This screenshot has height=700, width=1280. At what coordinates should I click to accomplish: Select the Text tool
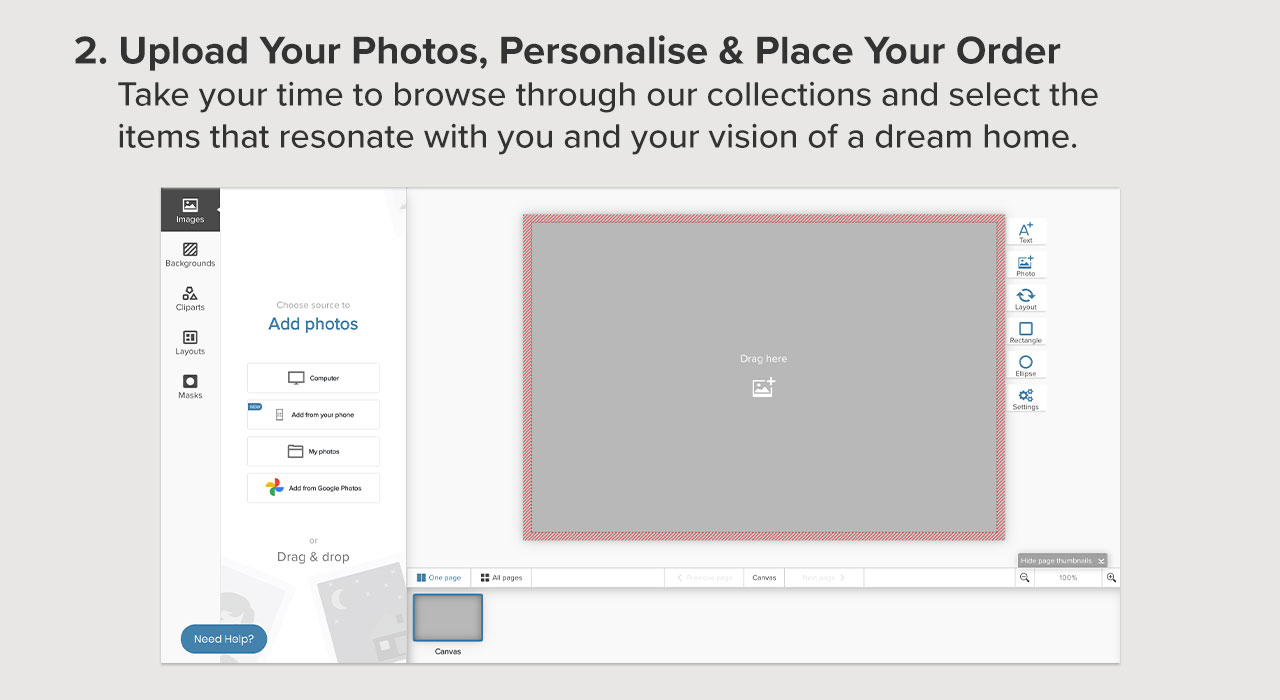[x=1026, y=231]
